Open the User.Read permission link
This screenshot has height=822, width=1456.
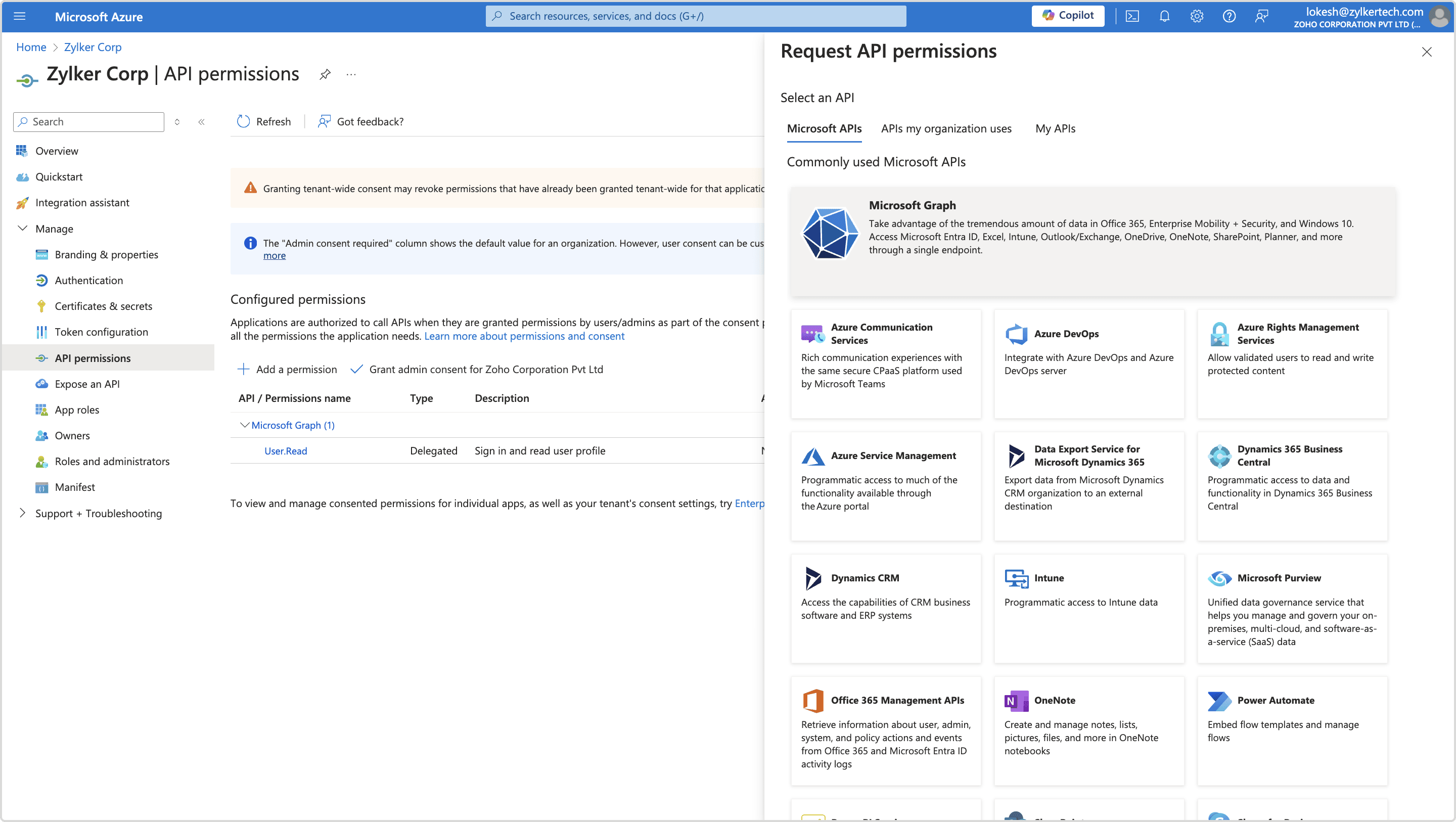(286, 450)
